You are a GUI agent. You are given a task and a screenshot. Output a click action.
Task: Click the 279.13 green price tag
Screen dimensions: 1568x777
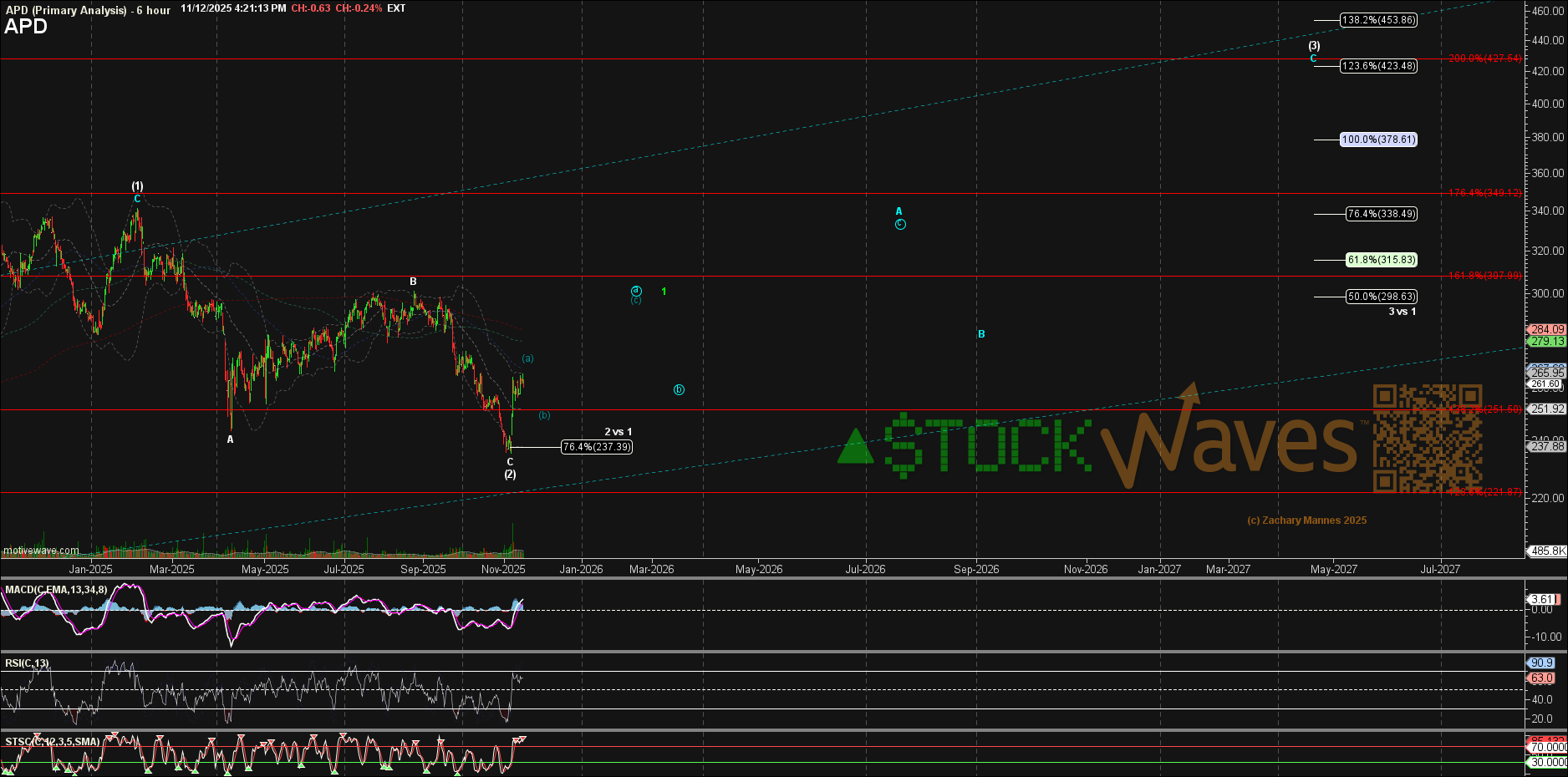coord(1546,341)
